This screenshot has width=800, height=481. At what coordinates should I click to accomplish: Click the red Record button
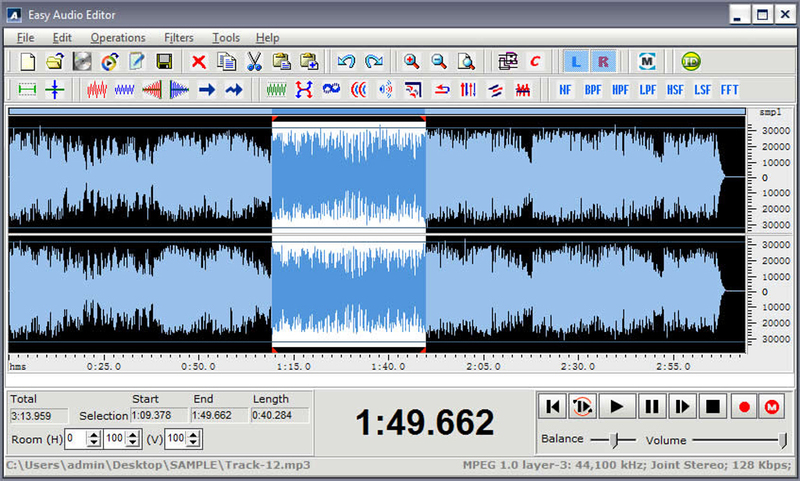click(744, 407)
